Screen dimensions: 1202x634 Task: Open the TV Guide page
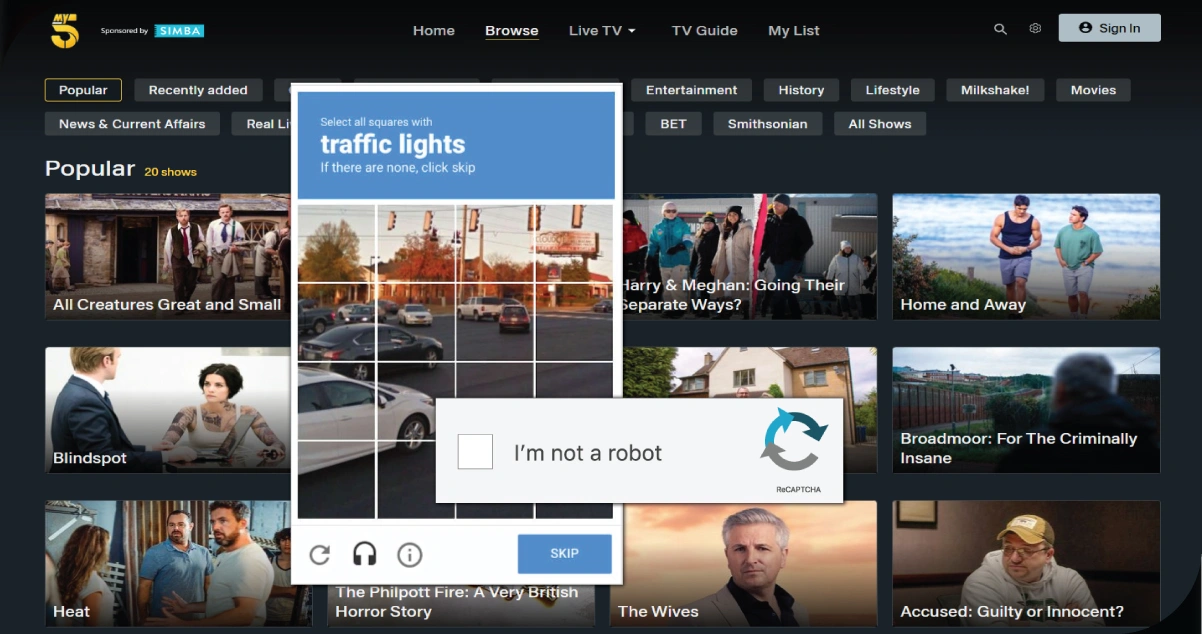tap(704, 30)
